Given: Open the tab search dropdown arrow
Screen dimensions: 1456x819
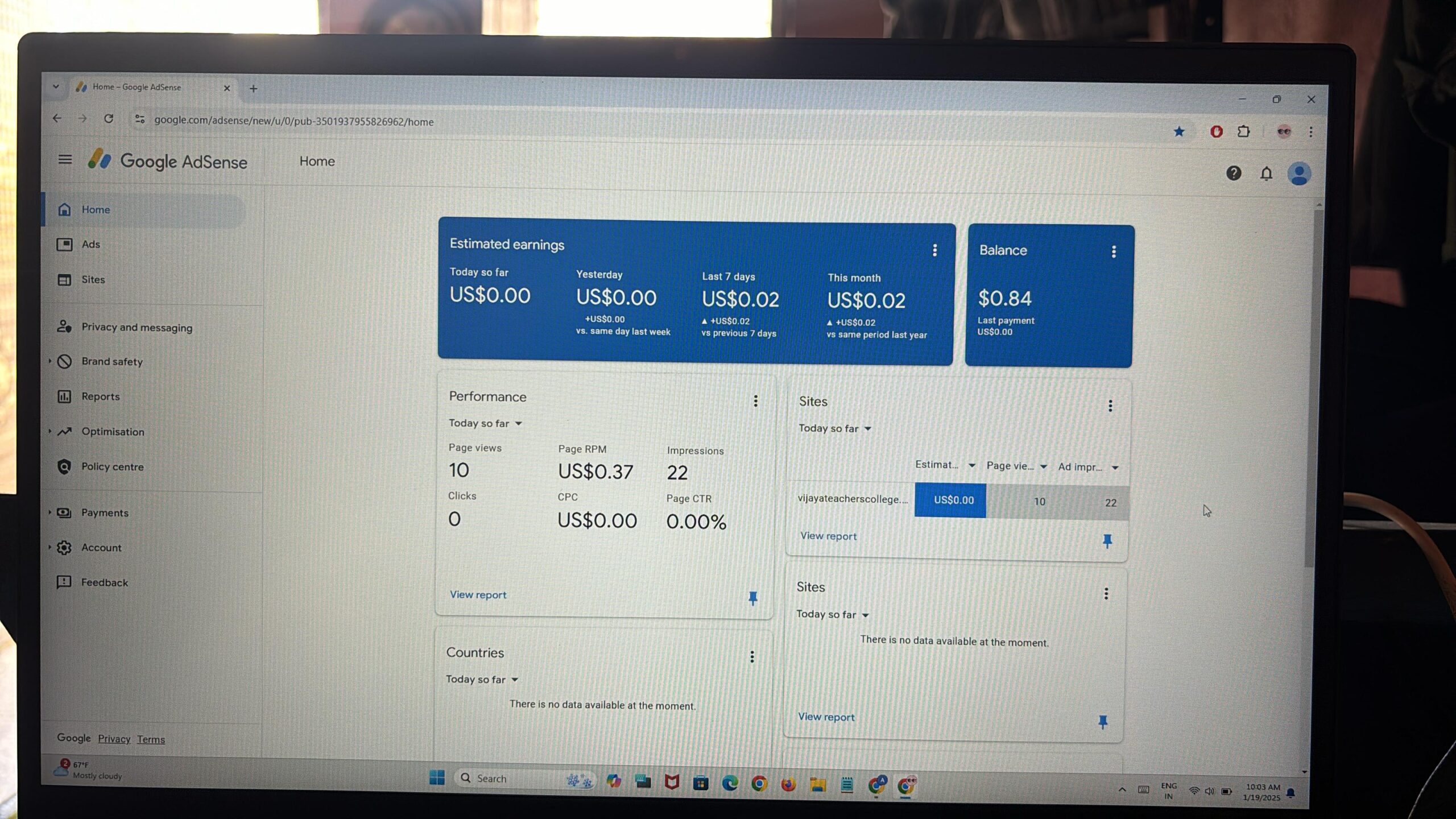Looking at the screenshot, I should coord(56,86).
